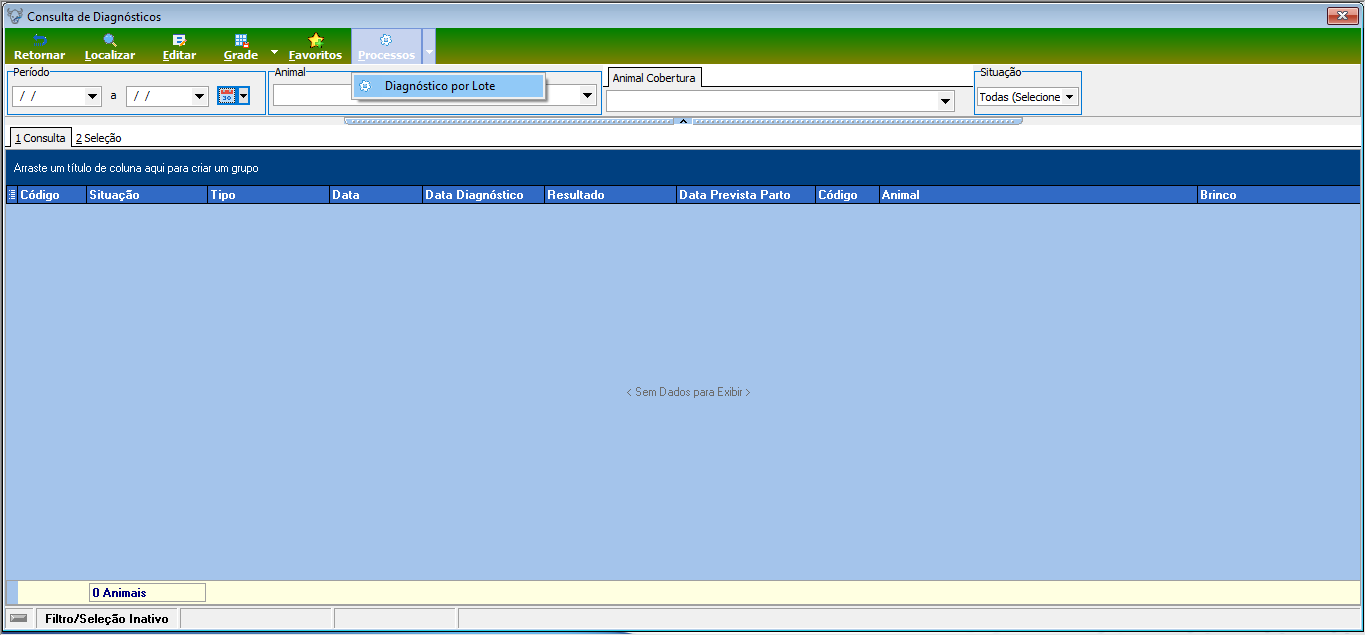
Task: Click the Editar toolbar button
Action: 179,47
